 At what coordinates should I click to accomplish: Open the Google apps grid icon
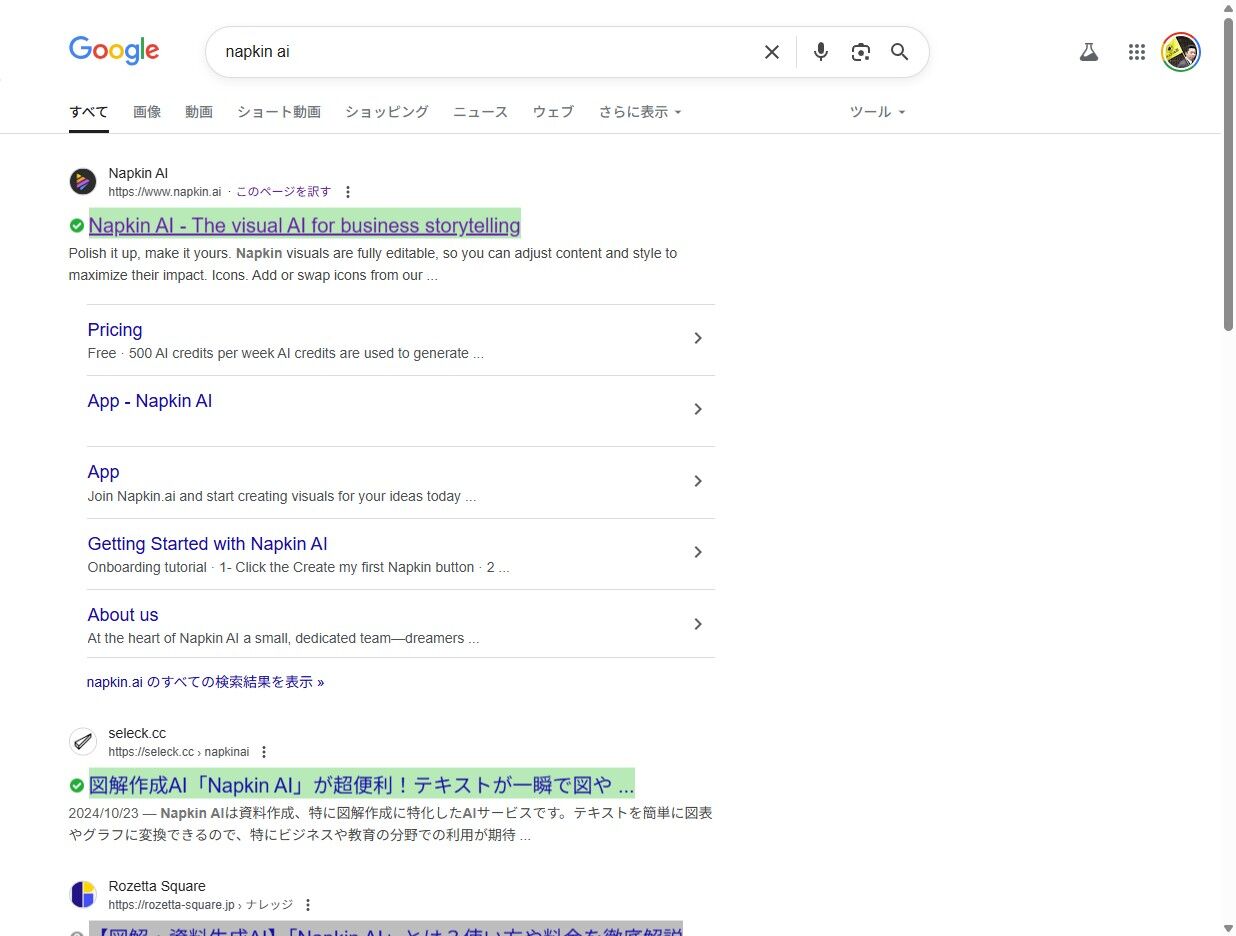[x=1136, y=52]
